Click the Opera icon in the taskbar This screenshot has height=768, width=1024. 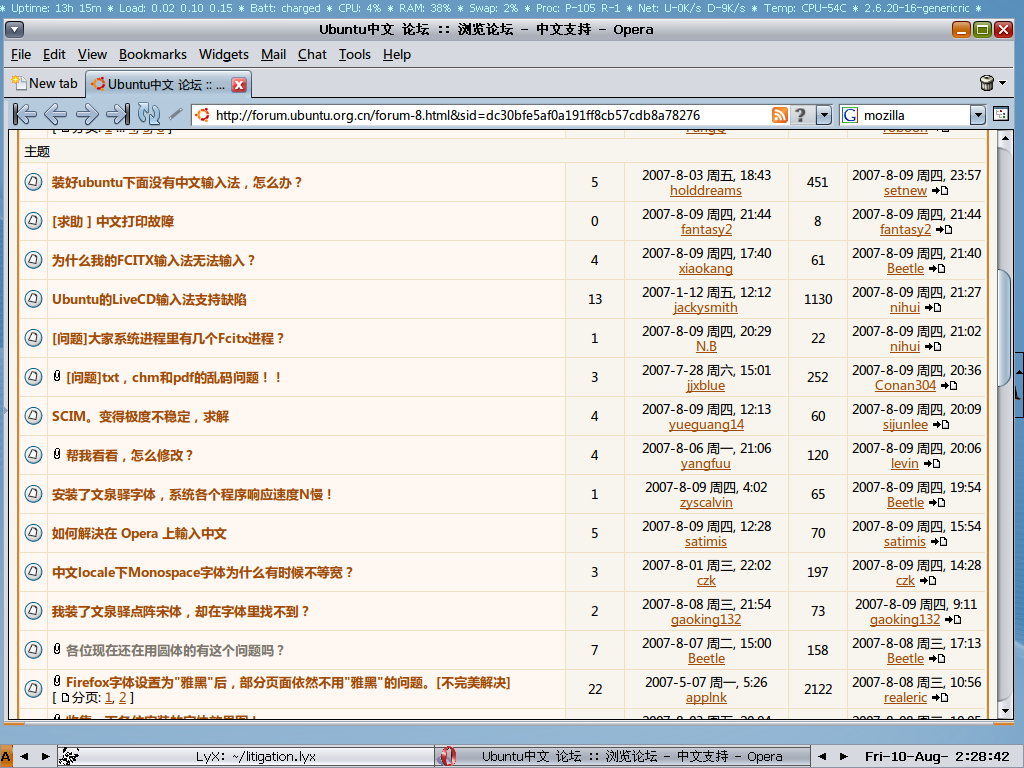[x=448, y=756]
